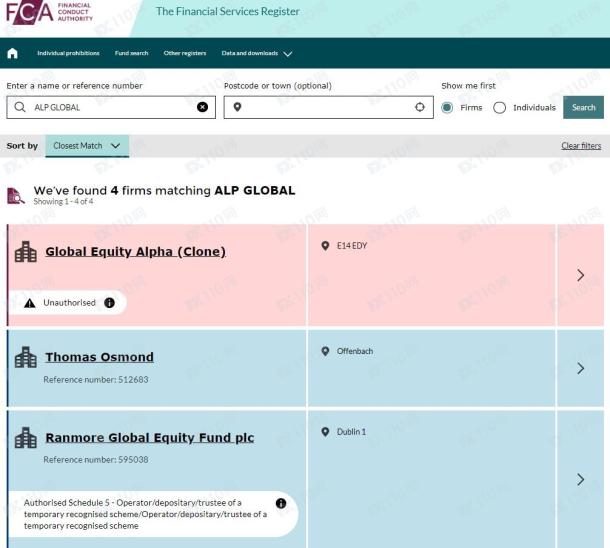Click info icon beside Unauthorised label
Viewport: 610px width, 548px height.
(x=109, y=302)
